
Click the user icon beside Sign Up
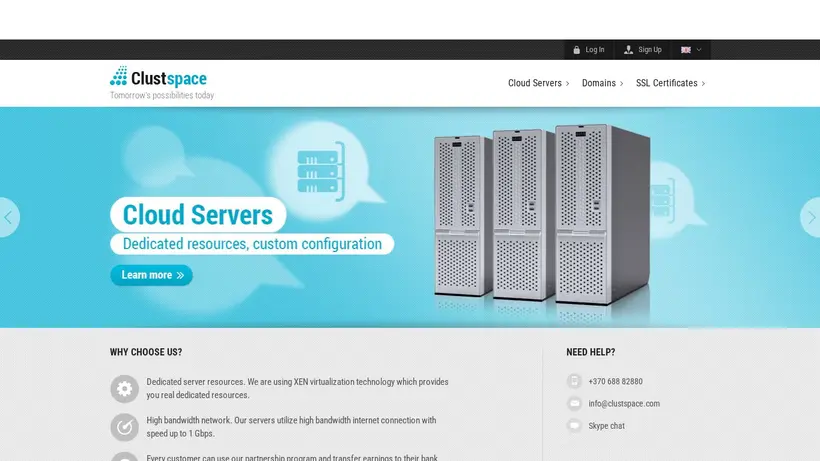628,50
